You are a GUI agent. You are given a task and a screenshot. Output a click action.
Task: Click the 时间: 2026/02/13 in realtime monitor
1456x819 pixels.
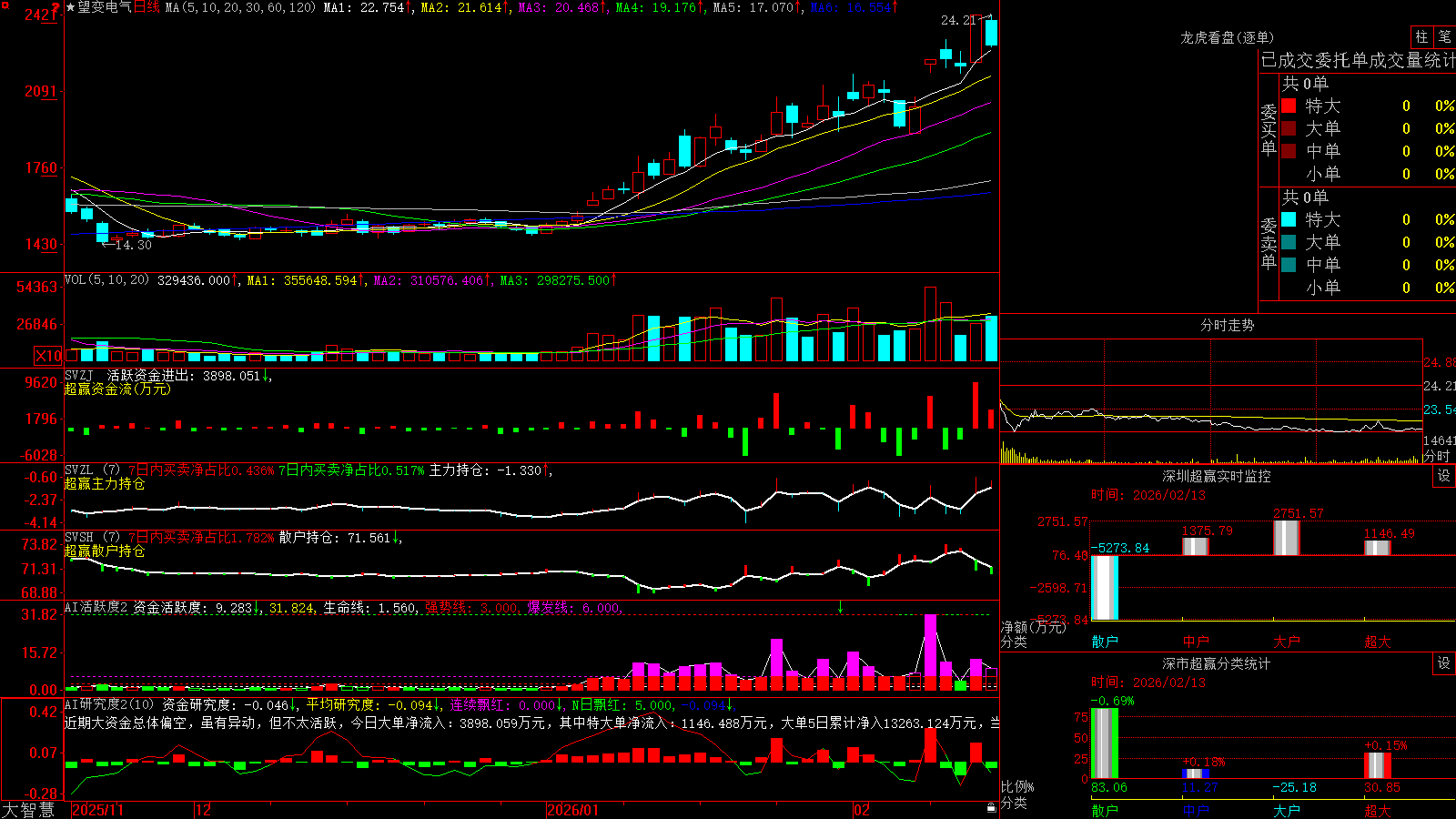[1148, 495]
